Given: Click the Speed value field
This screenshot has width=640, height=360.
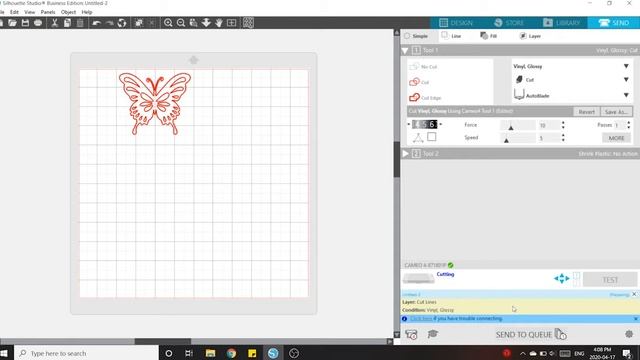Looking at the screenshot, I should 548,138.
